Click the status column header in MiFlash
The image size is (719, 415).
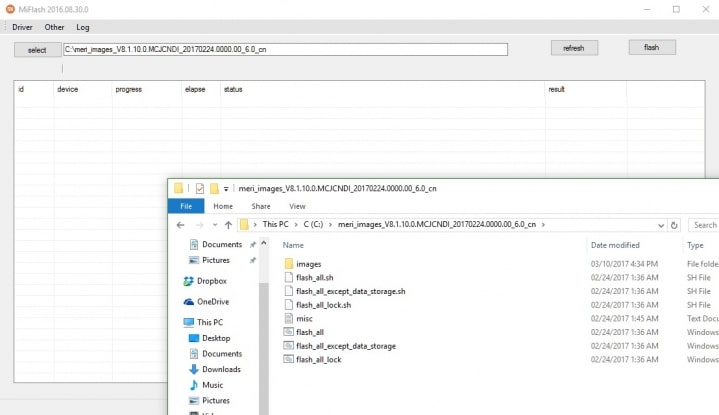click(233, 89)
